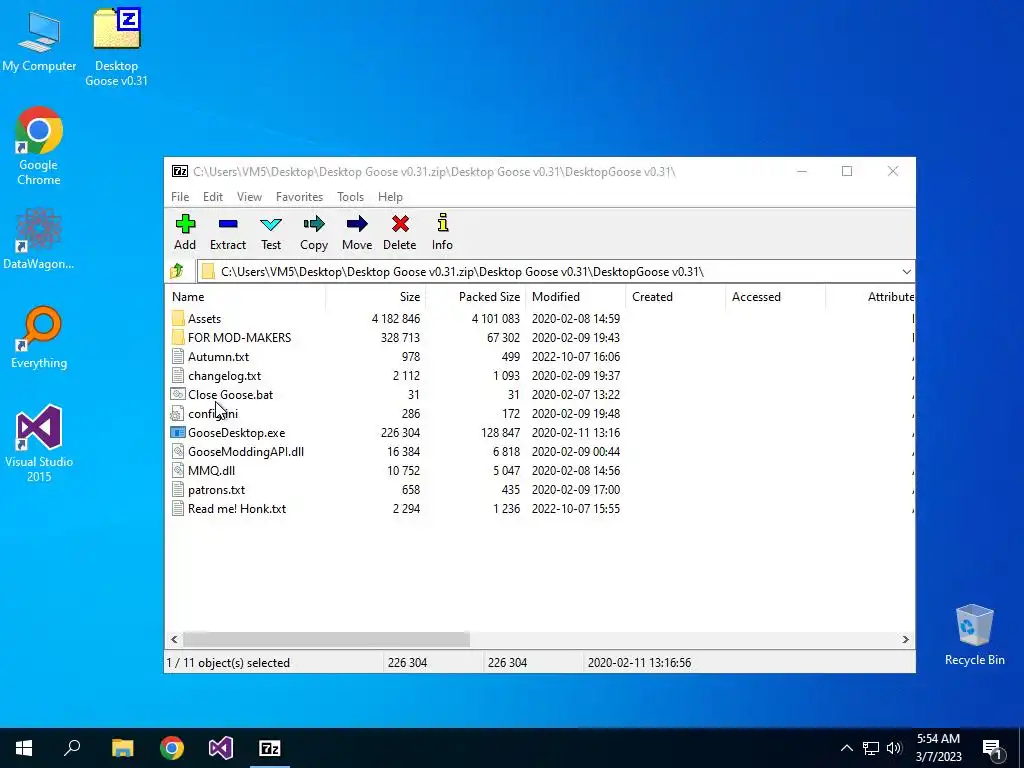The height and width of the screenshot is (768, 1024).
Task: Sort by the Accessed column header
Action: (775, 296)
